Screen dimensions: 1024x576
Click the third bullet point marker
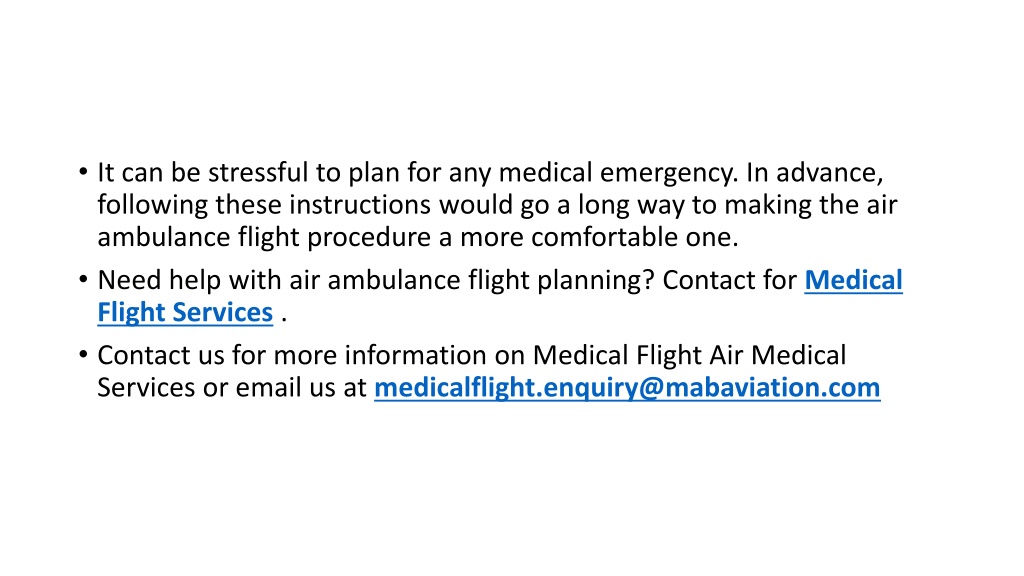tap(83, 355)
